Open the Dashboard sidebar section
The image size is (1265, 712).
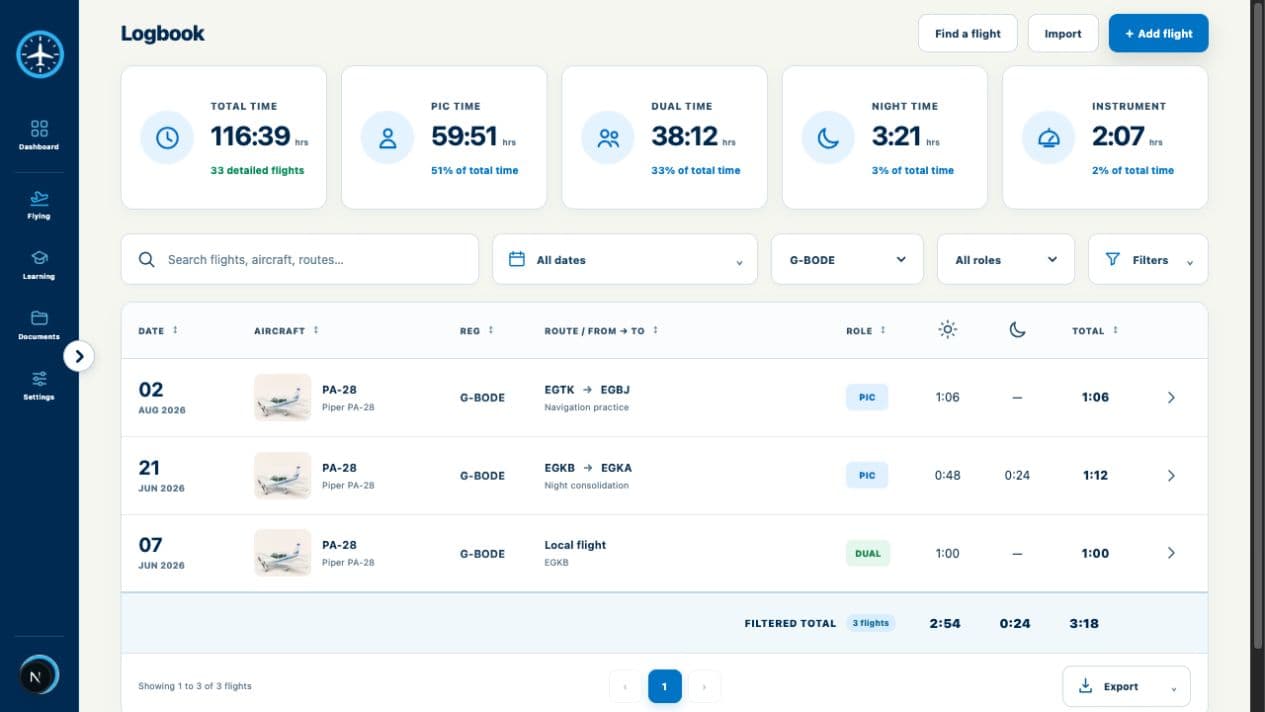coord(39,135)
